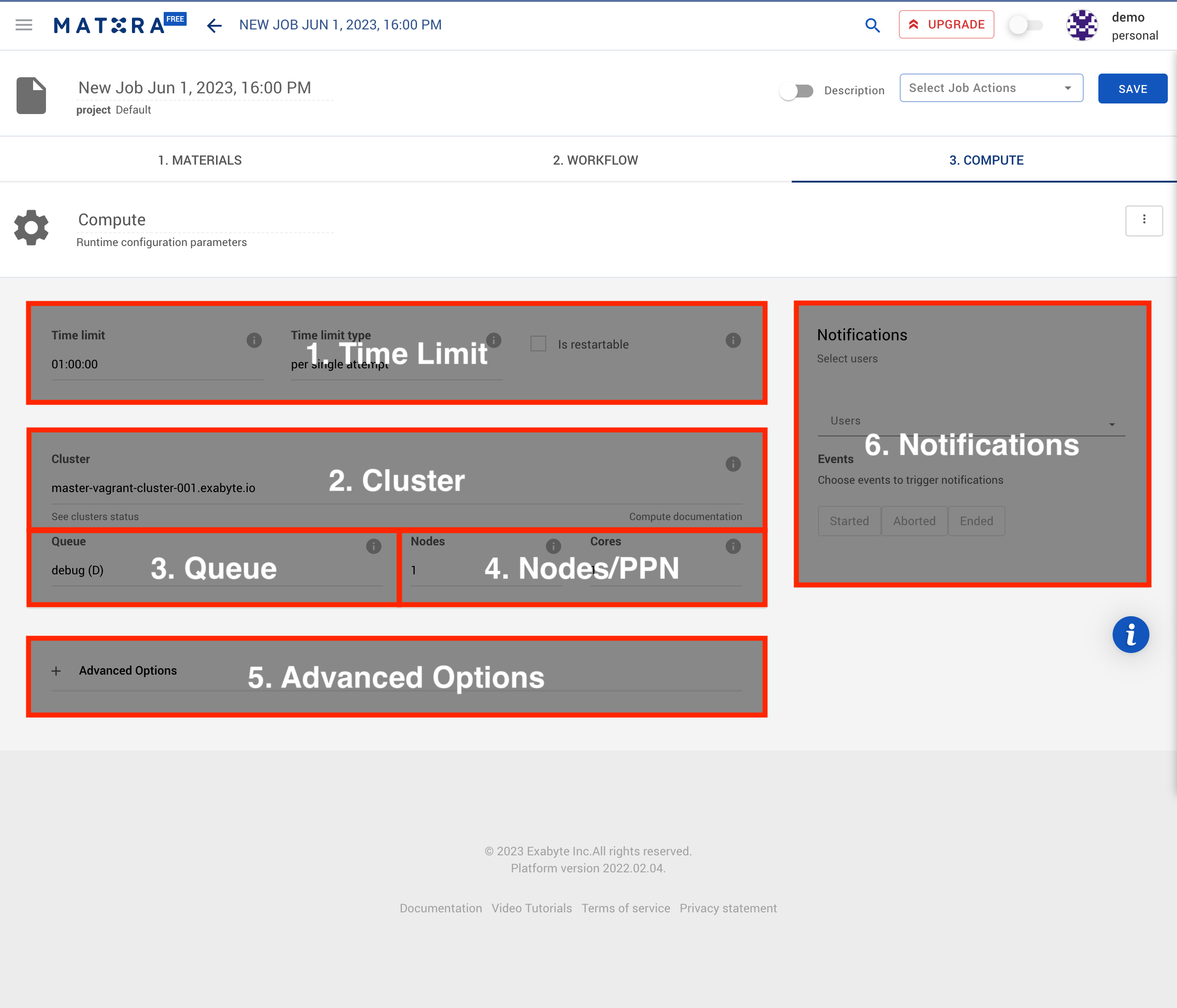Toggle the Description switch

[796, 91]
